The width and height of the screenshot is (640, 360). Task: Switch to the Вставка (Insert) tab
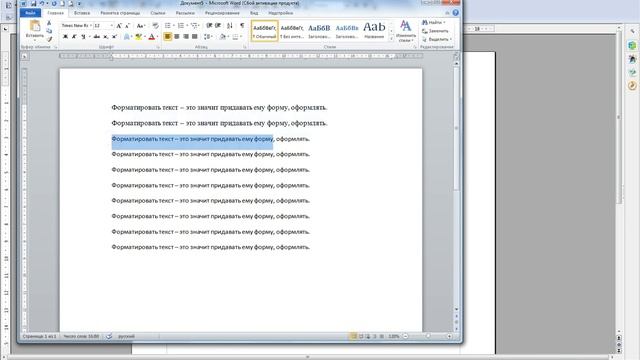pos(82,13)
